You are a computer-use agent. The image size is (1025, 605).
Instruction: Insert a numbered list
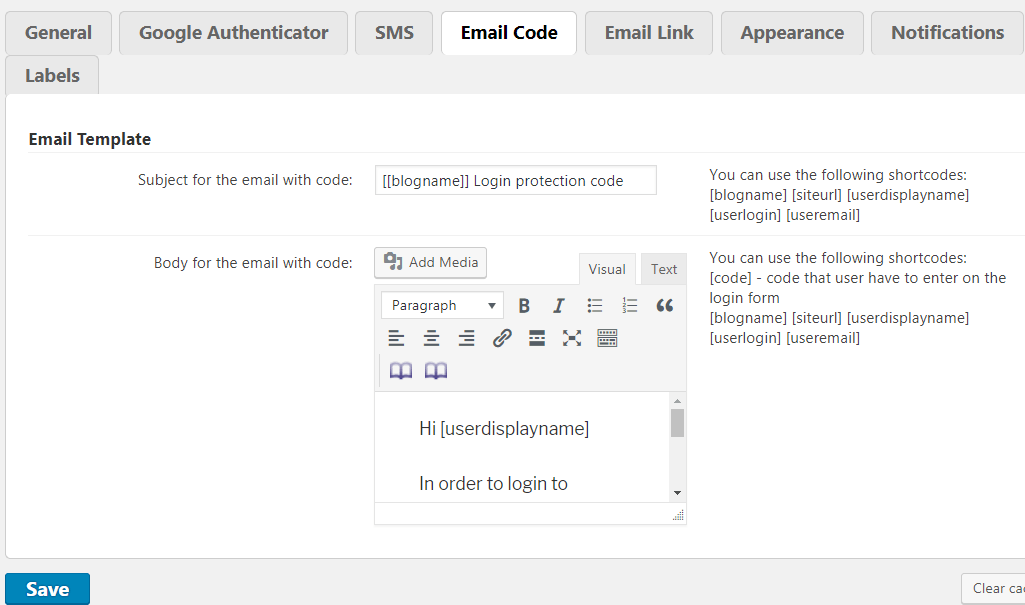[629, 306]
